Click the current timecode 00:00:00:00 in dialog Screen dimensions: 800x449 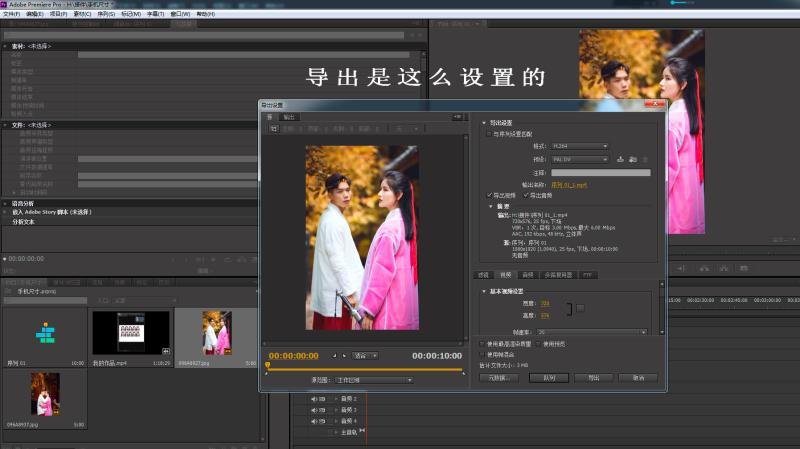point(293,356)
